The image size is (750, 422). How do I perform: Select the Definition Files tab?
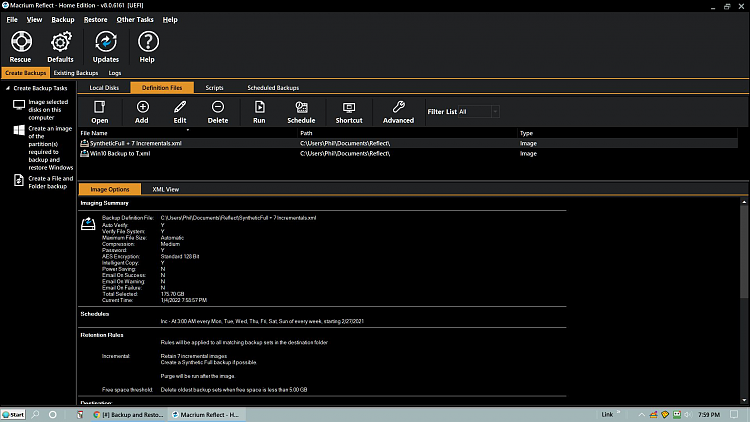click(162, 88)
